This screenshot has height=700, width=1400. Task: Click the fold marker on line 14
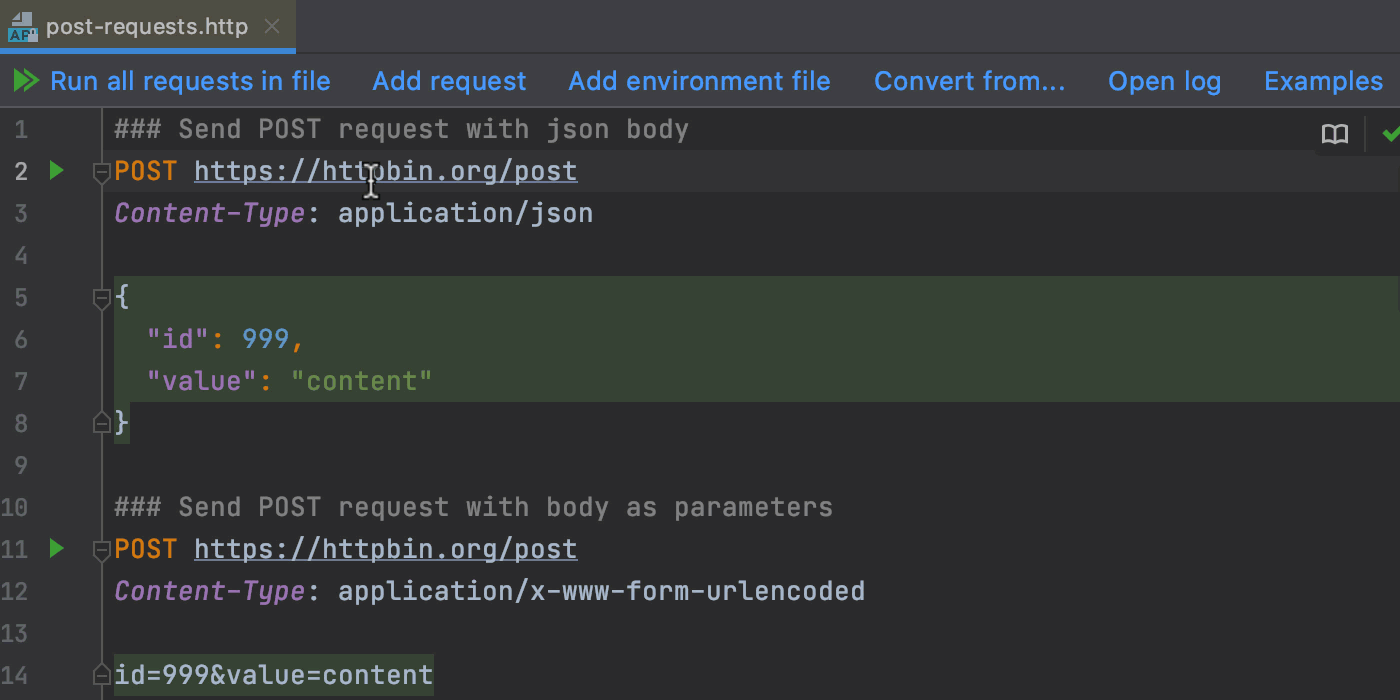(x=101, y=675)
